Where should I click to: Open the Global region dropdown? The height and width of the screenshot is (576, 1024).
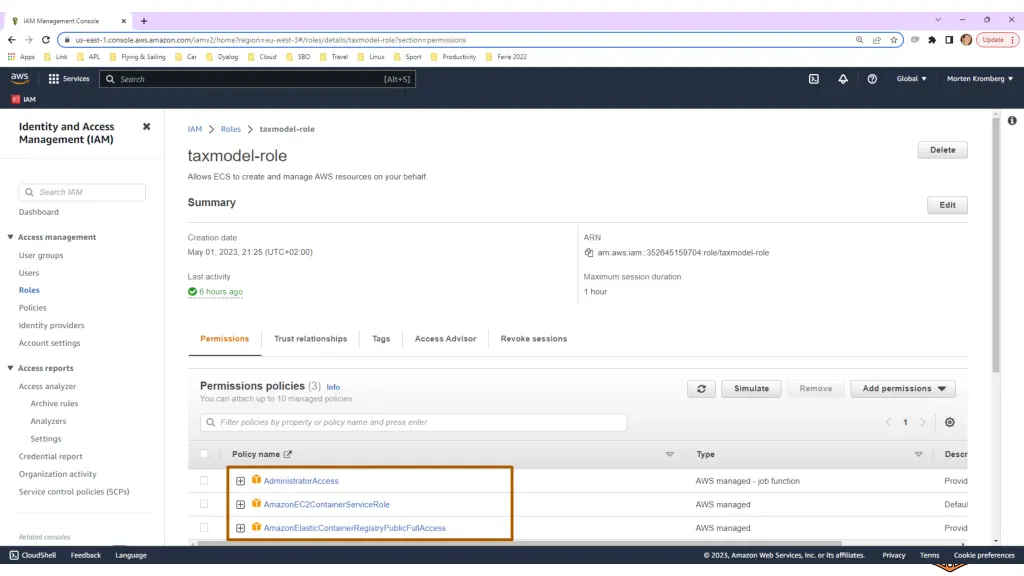tap(911, 79)
